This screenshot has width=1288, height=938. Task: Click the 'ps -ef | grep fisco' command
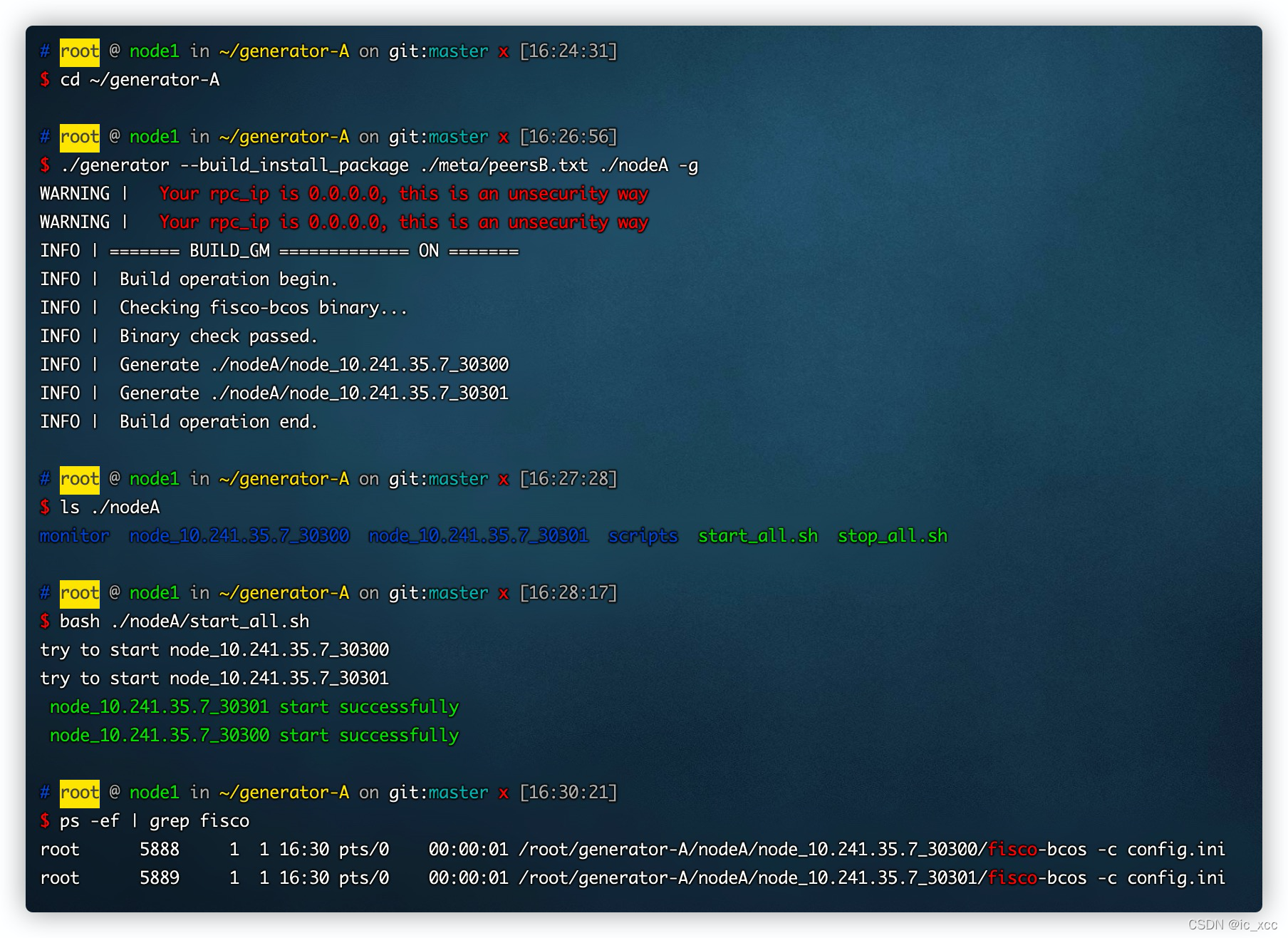click(155, 821)
